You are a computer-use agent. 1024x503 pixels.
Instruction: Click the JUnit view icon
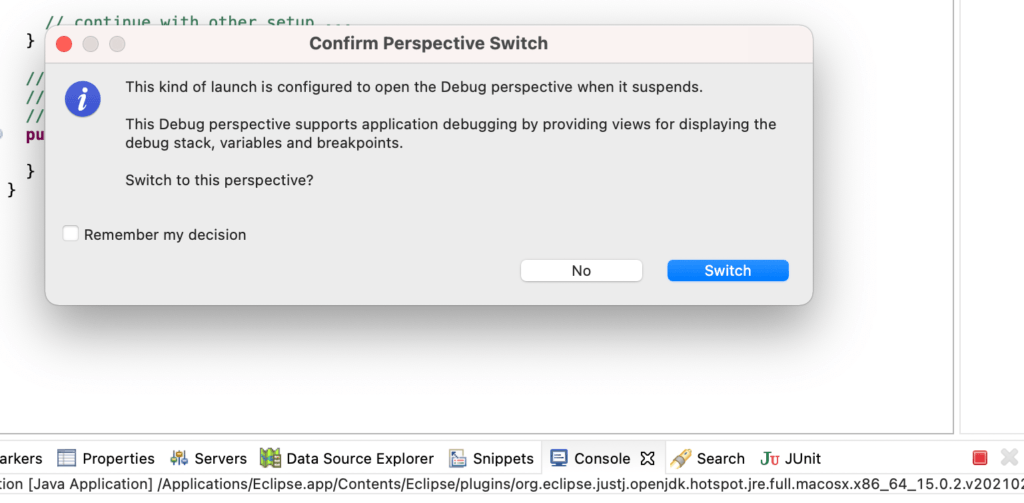tap(770, 458)
